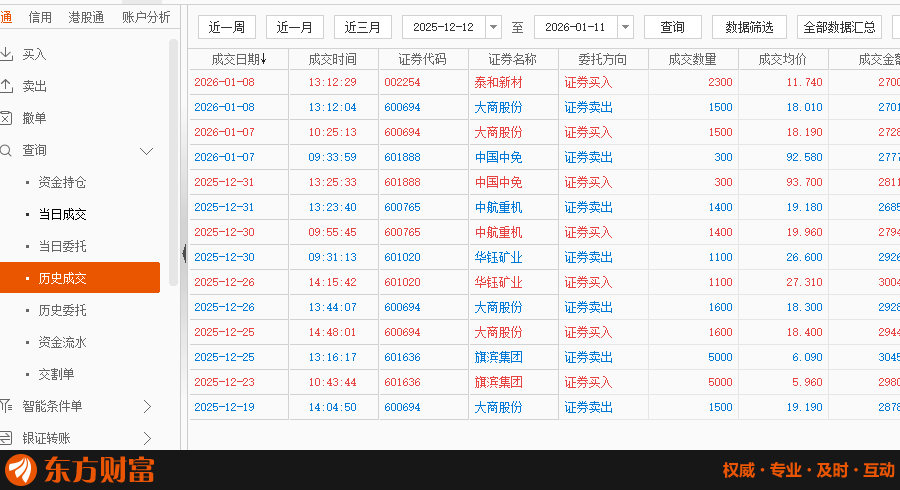Open the 账户分析 tab

click(146, 17)
